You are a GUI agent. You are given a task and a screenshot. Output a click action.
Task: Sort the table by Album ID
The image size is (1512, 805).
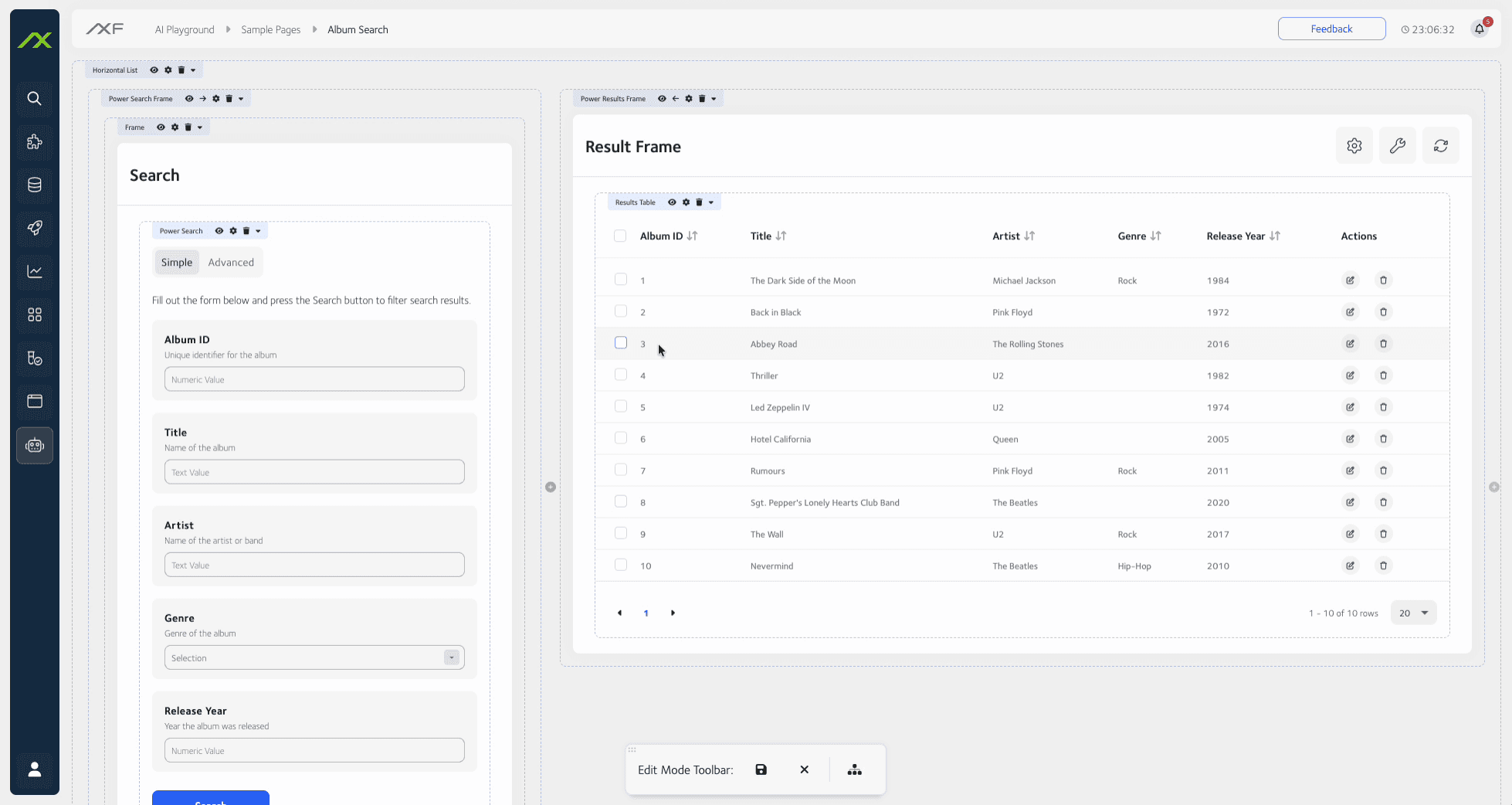coord(692,236)
